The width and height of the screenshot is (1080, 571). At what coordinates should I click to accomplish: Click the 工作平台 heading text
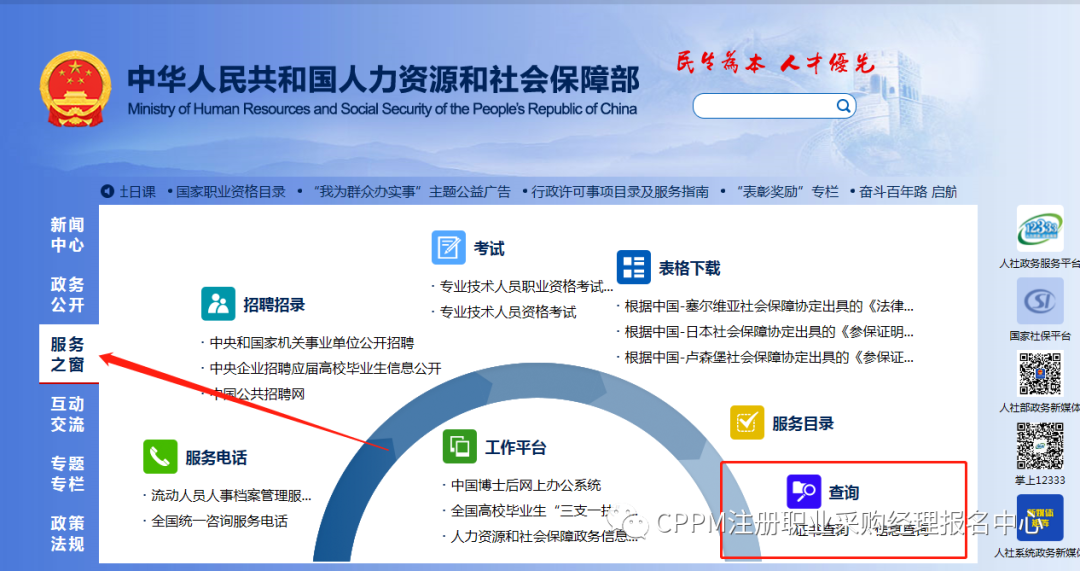tap(515, 448)
